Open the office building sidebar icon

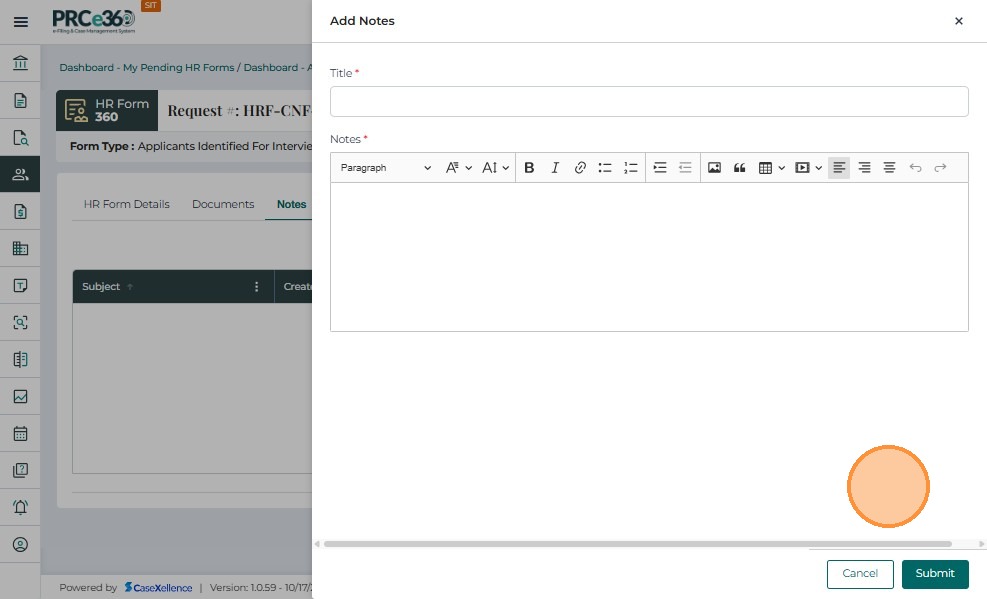(x=20, y=249)
